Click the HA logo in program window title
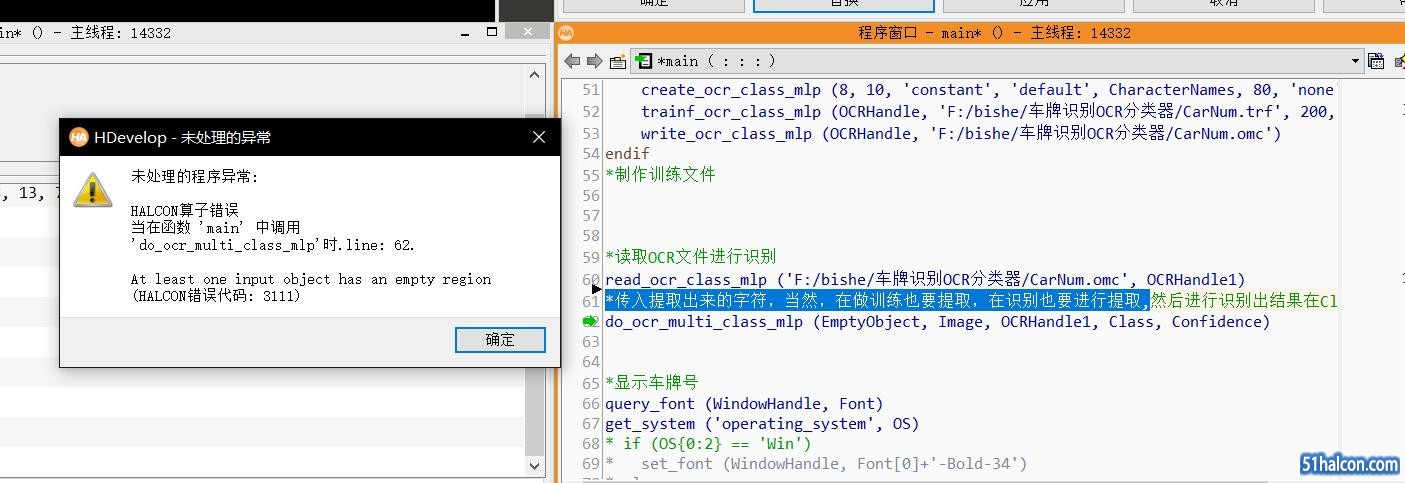1405x483 pixels. pyautogui.click(x=567, y=33)
